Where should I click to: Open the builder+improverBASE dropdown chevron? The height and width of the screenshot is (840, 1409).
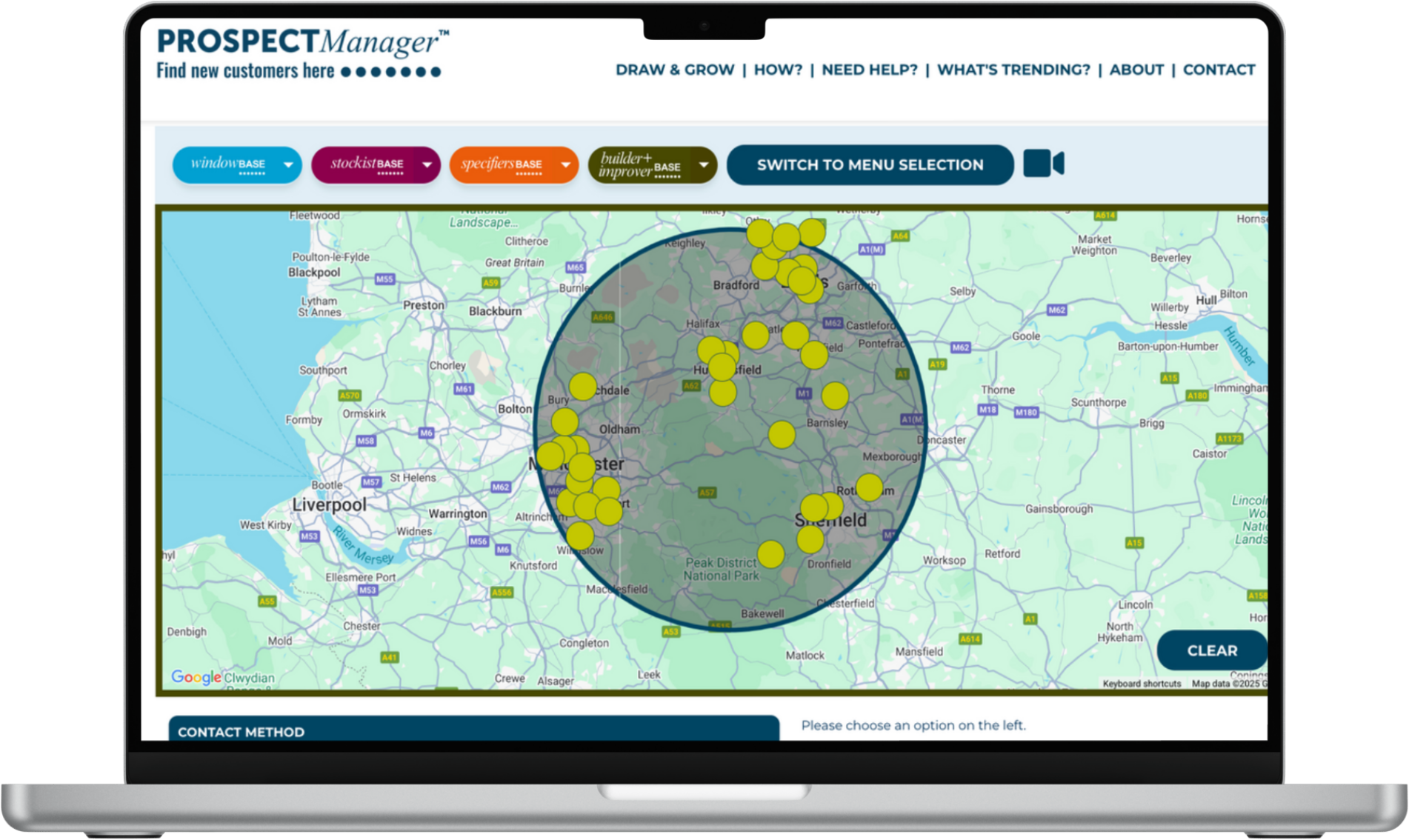pyautogui.click(x=702, y=164)
